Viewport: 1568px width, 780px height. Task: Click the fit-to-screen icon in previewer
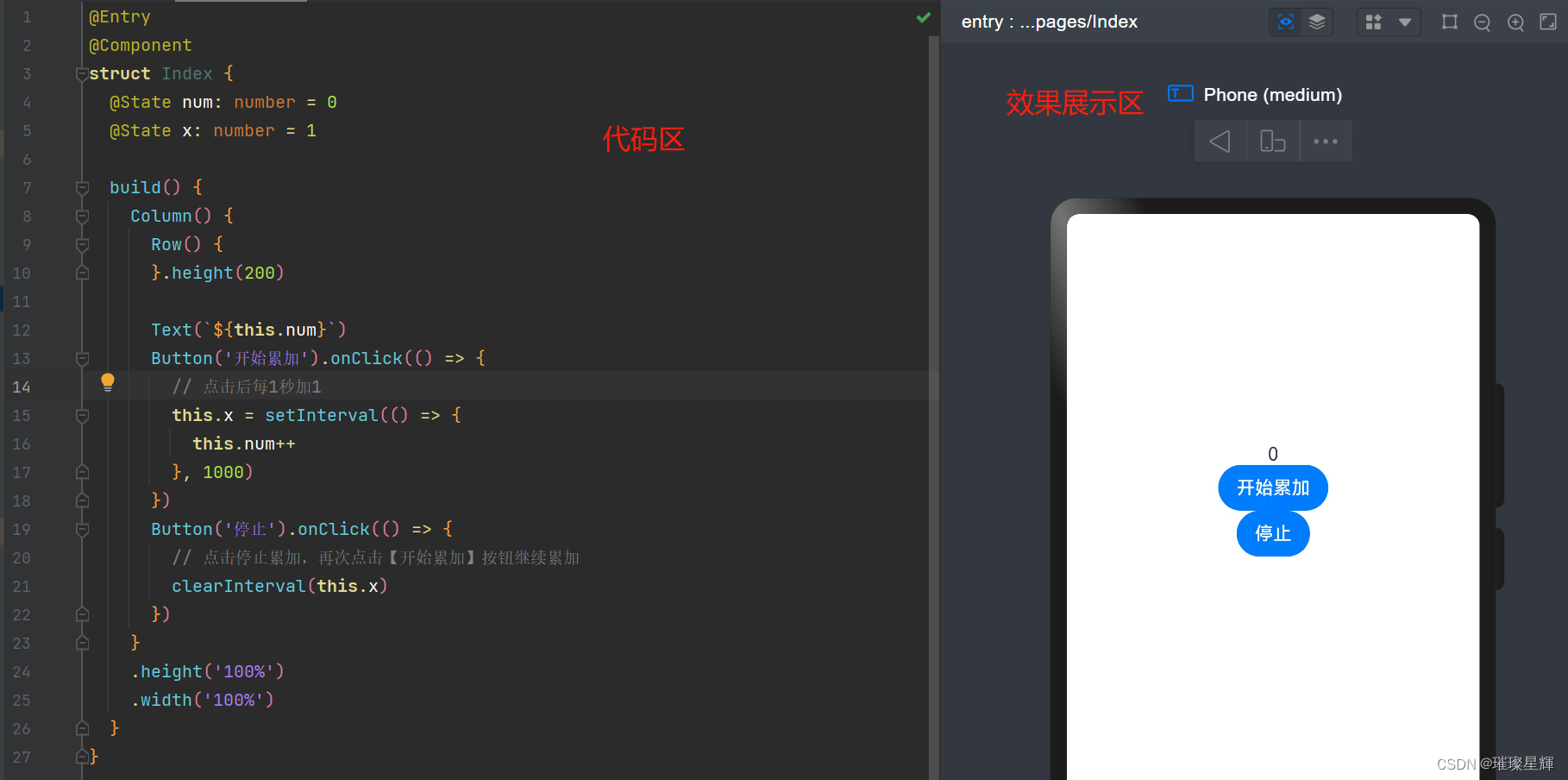pos(1548,22)
